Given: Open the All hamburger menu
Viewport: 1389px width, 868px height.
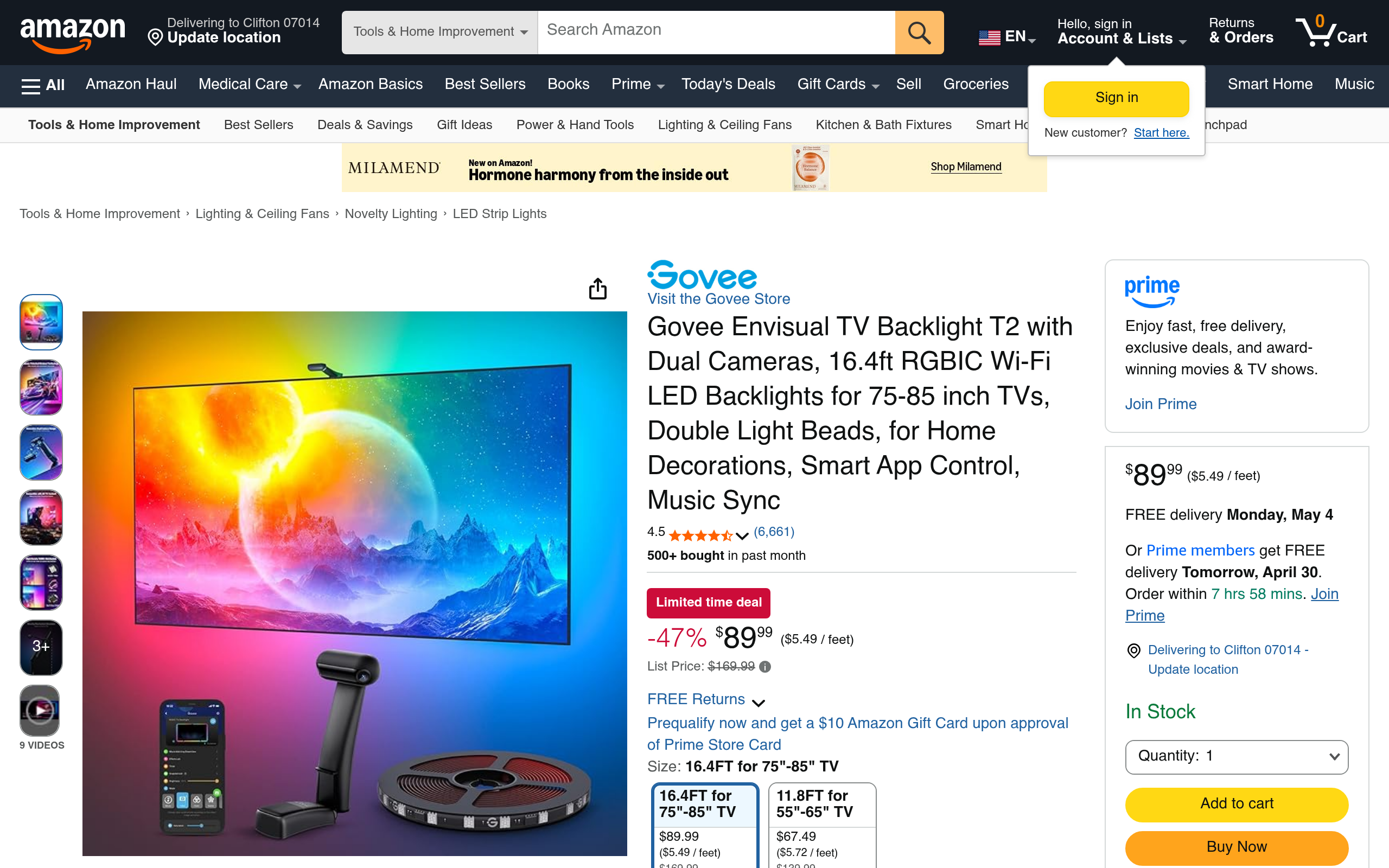Looking at the screenshot, I should pyautogui.click(x=42, y=85).
